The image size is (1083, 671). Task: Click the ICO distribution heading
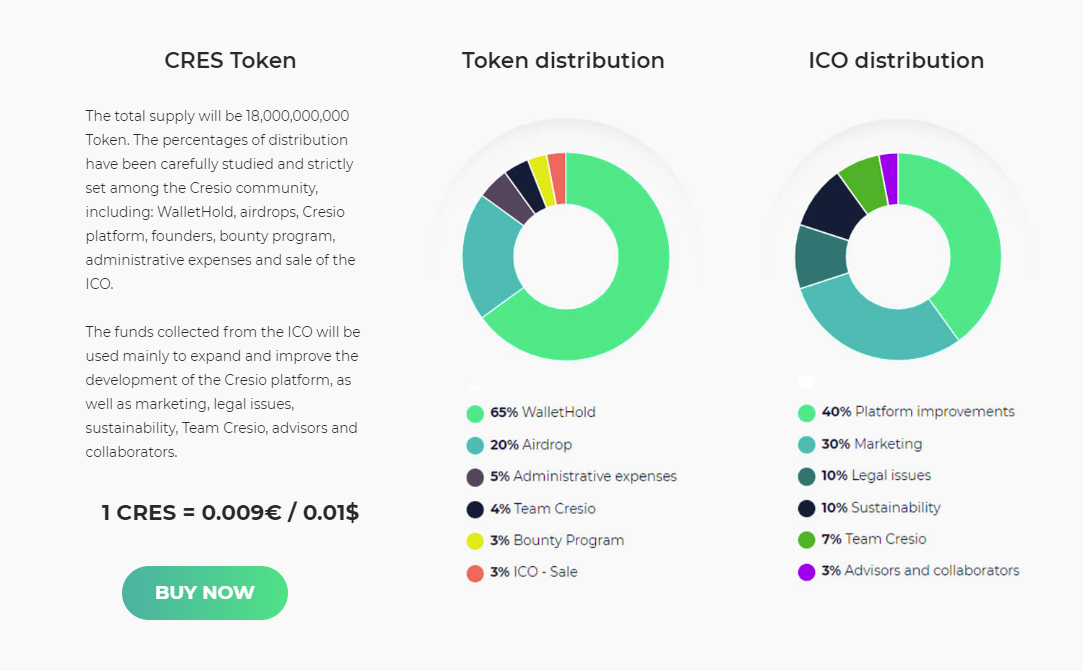coord(896,61)
